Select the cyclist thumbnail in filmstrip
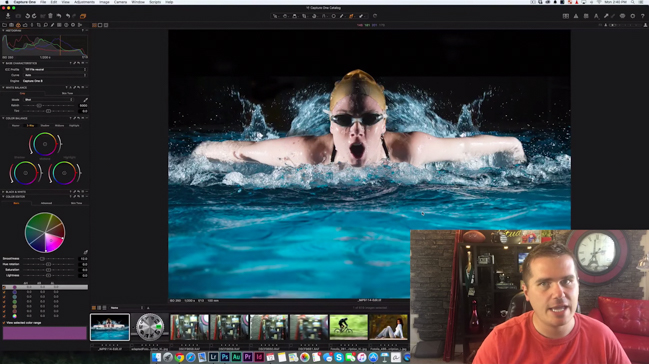 tap(349, 327)
